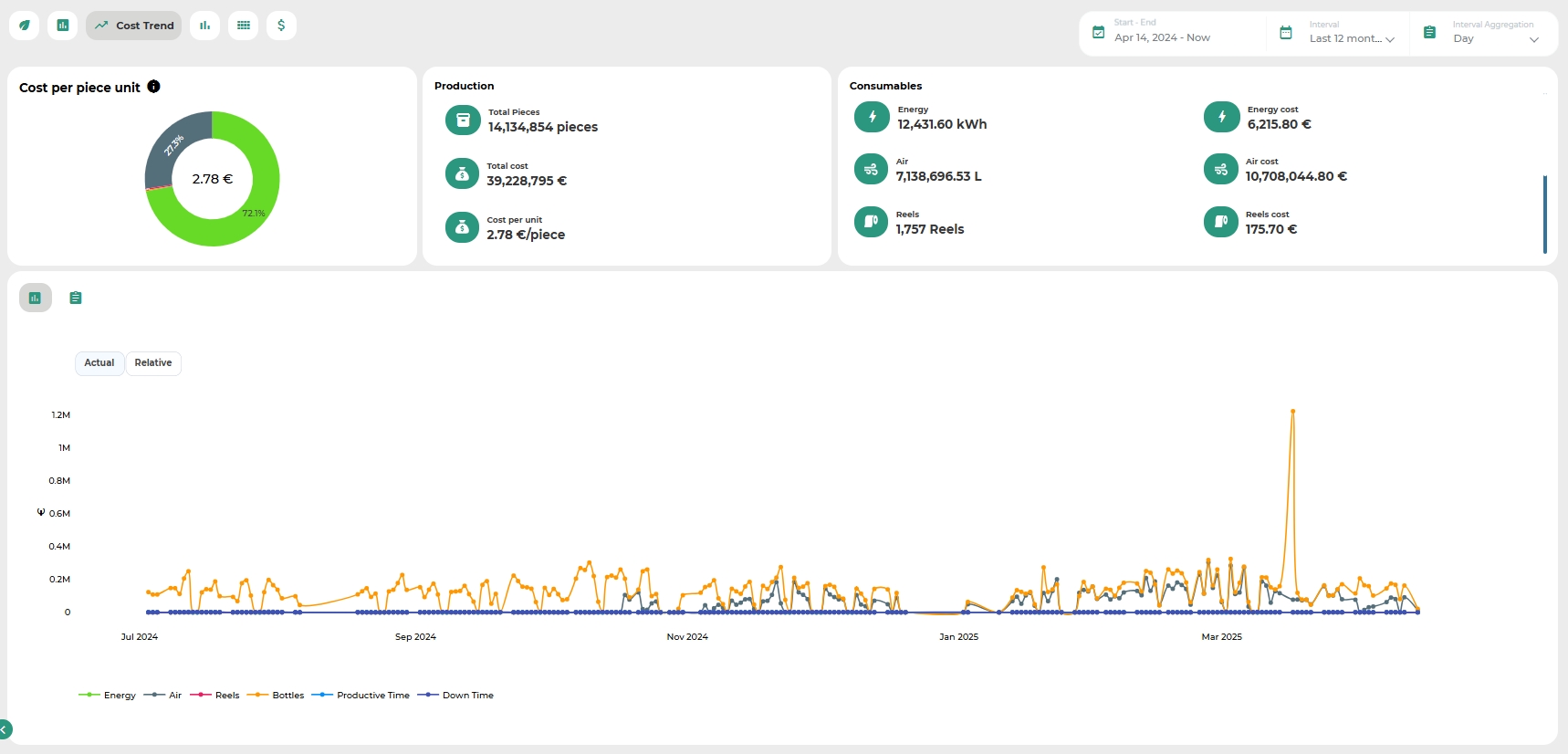Open the table grid view icon
The height and width of the screenshot is (754, 1568).
pyautogui.click(x=244, y=26)
